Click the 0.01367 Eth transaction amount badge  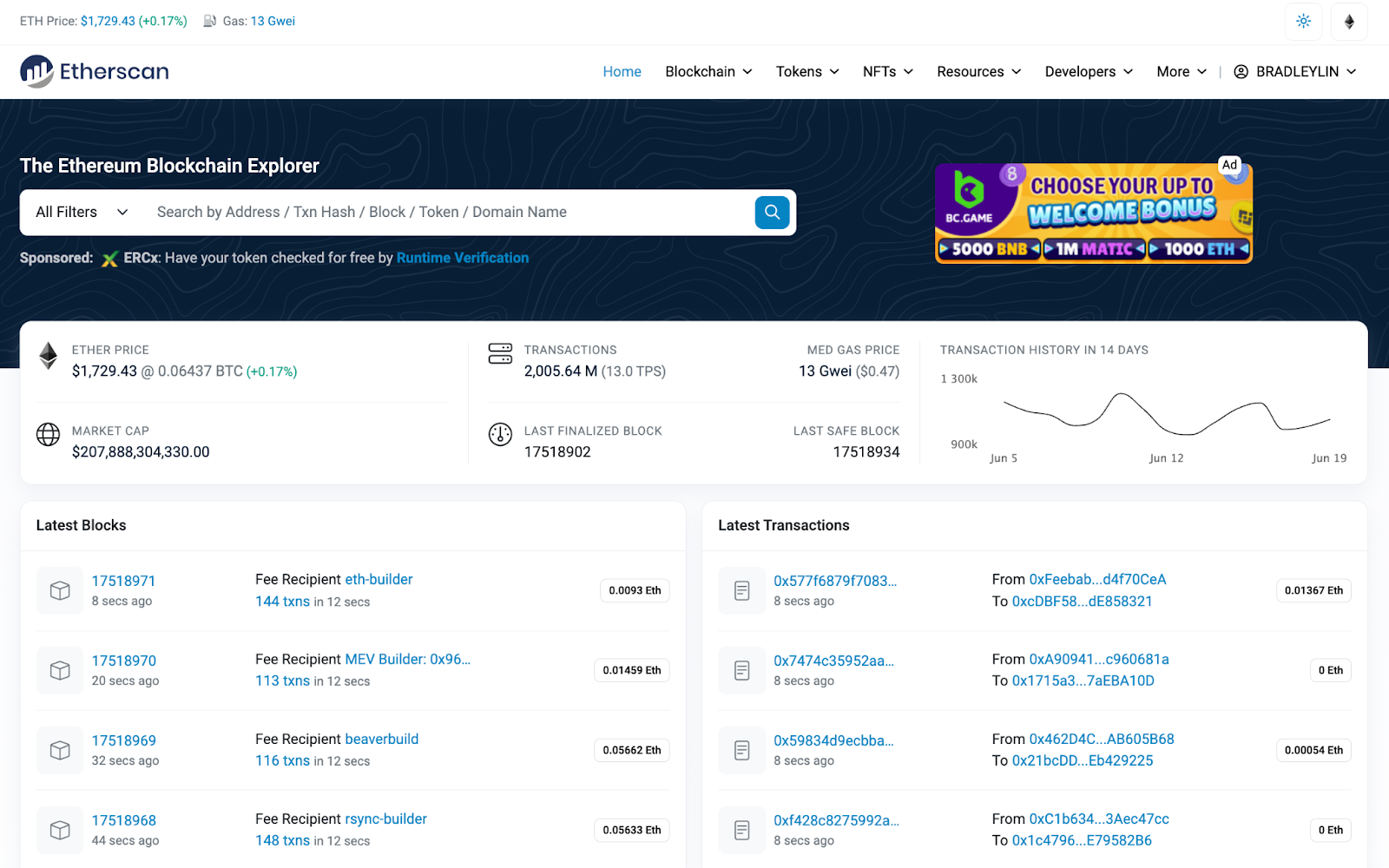[1313, 590]
